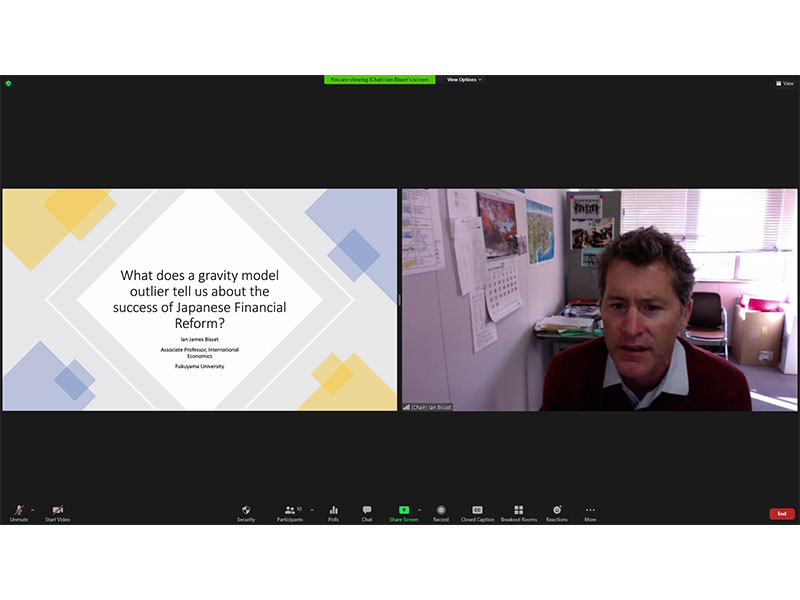
Task: Enable Closed Caption
Action: (x=477, y=512)
